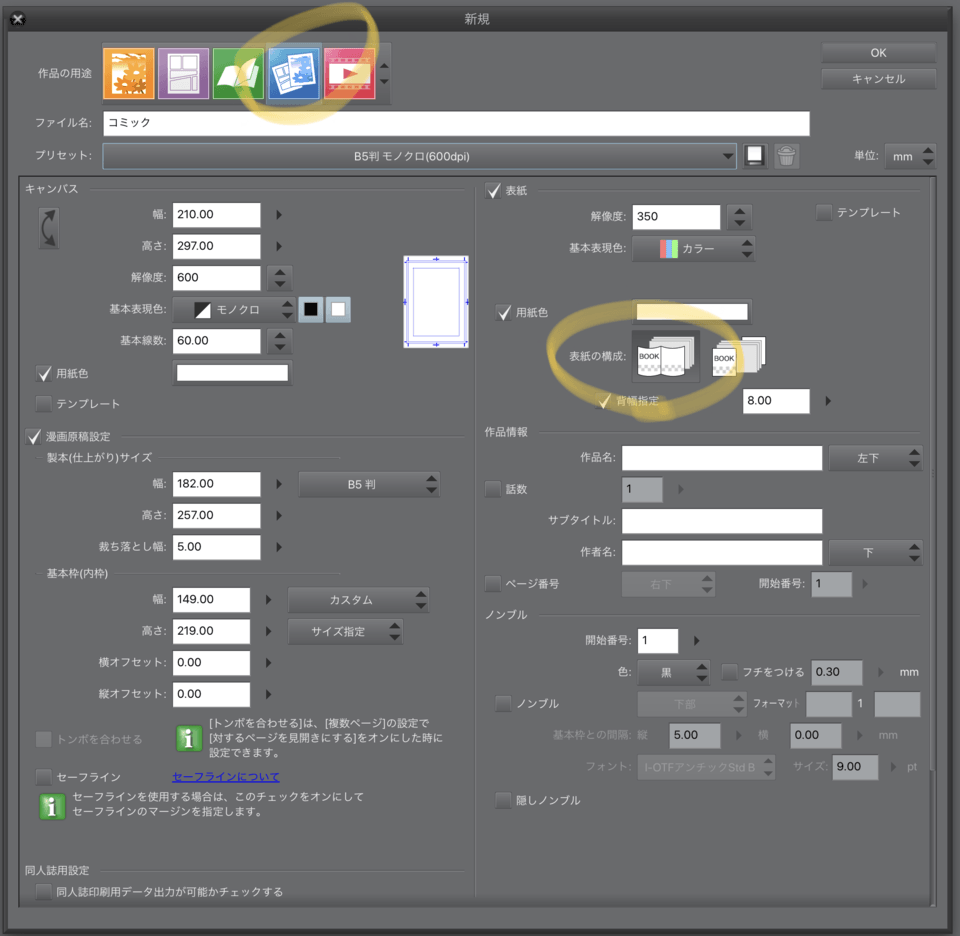Select the illustration project type icon
960x936 pixels.
(129, 72)
